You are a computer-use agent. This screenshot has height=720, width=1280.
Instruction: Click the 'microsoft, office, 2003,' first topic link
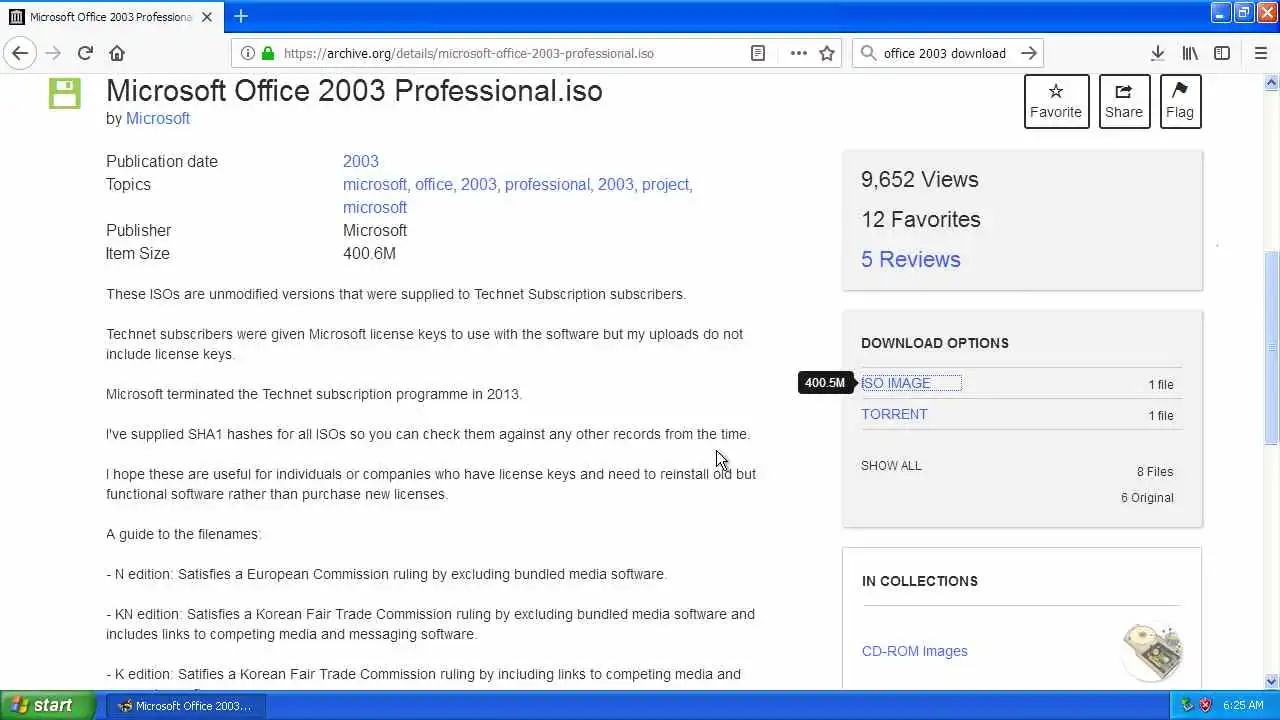click(x=376, y=184)
